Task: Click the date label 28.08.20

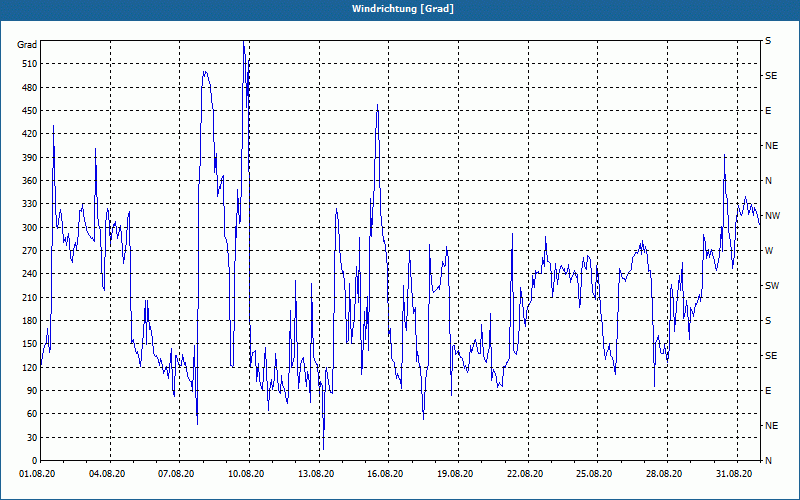Action: tap(664, 474)
